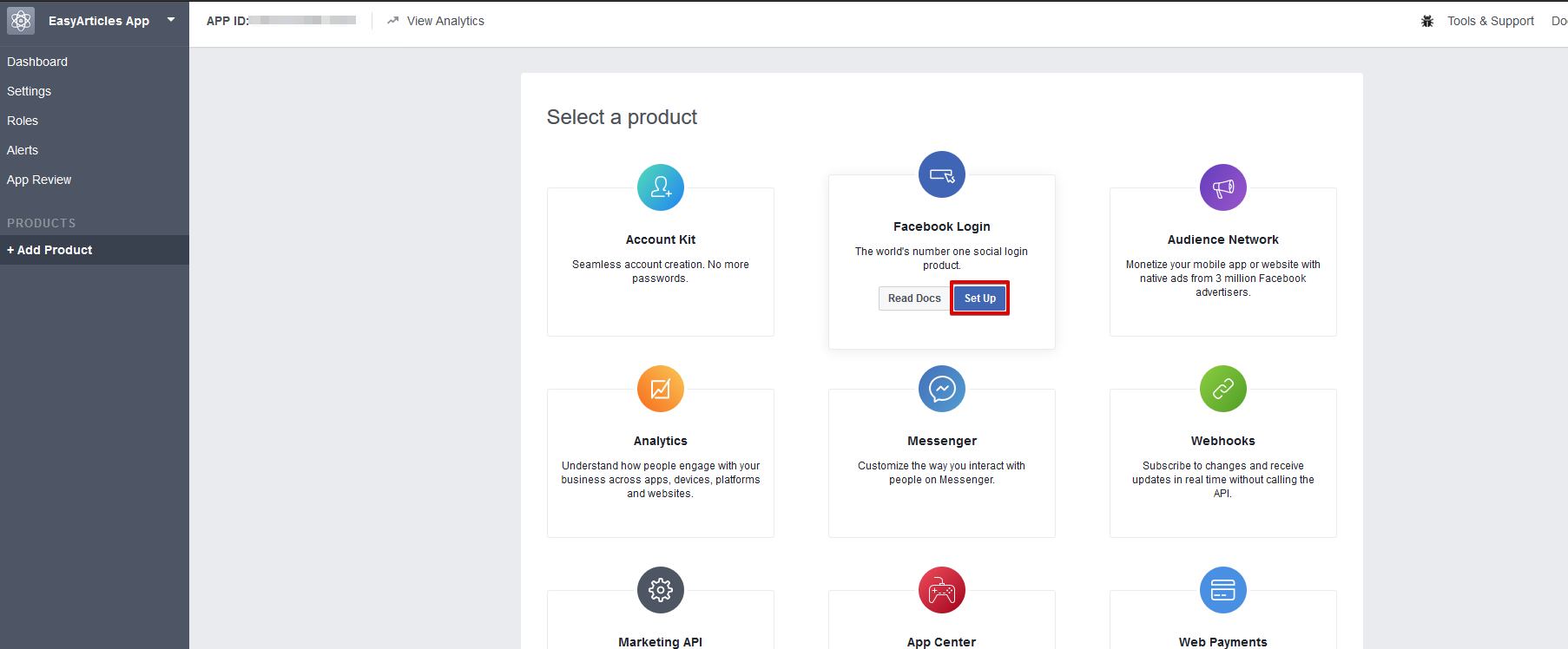This screenshot has width=1568, height=649.
Task: Select the Audience Network title
Action: pos(1223,239)
